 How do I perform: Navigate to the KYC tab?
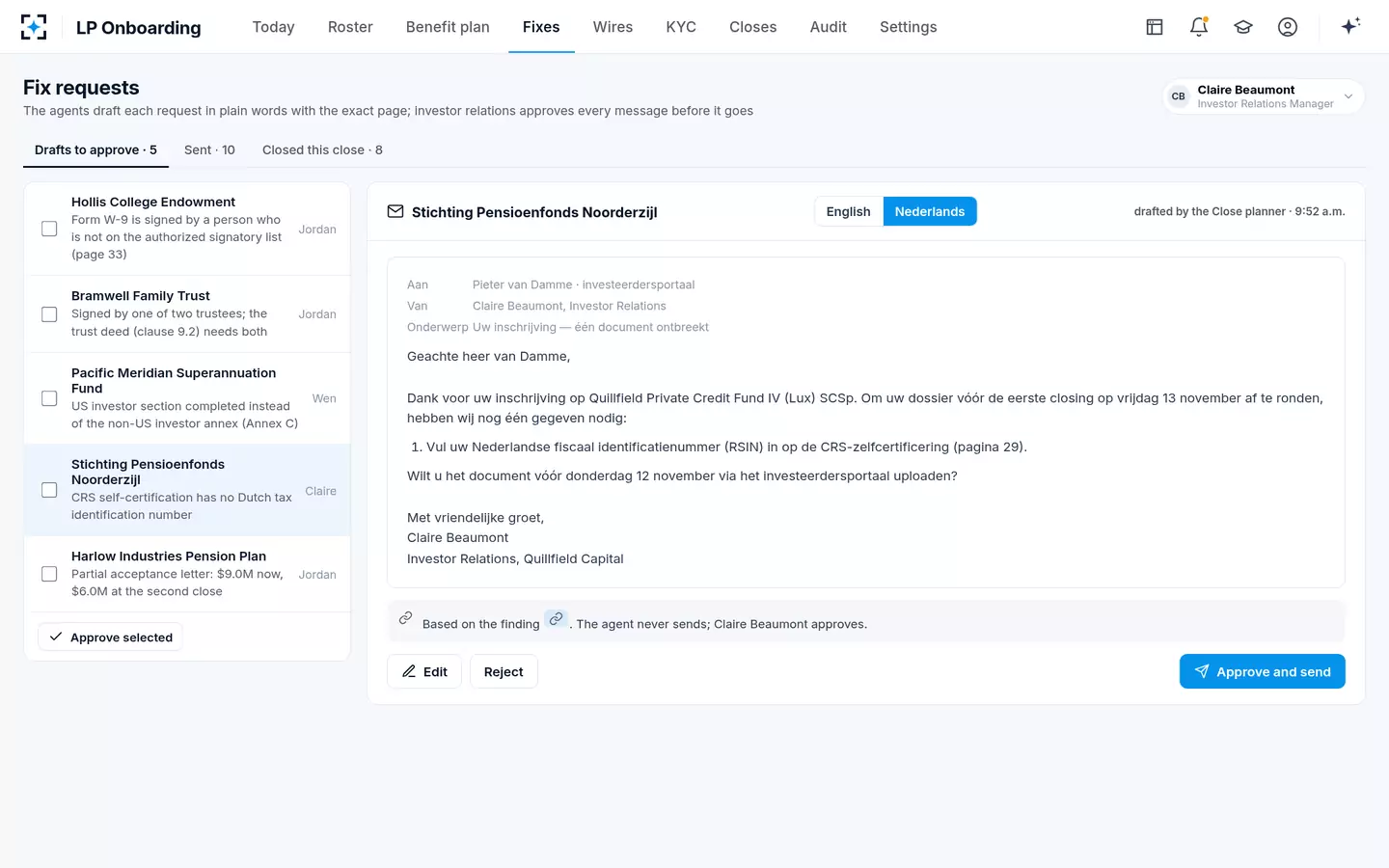[681, 27]
